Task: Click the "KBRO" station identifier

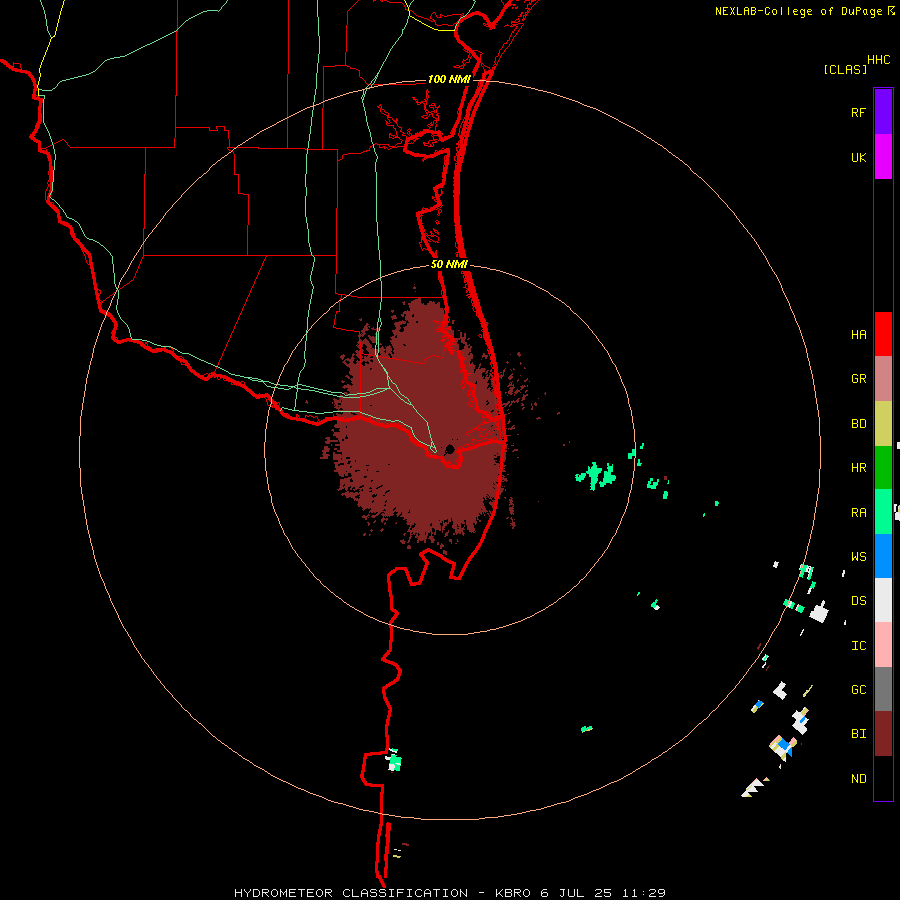Action: pyautogui.click(x=513, y=893)
